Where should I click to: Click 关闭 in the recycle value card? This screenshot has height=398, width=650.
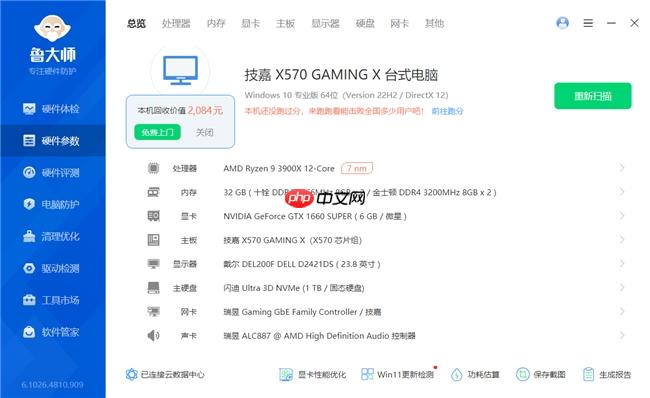[x=204, y=132]
